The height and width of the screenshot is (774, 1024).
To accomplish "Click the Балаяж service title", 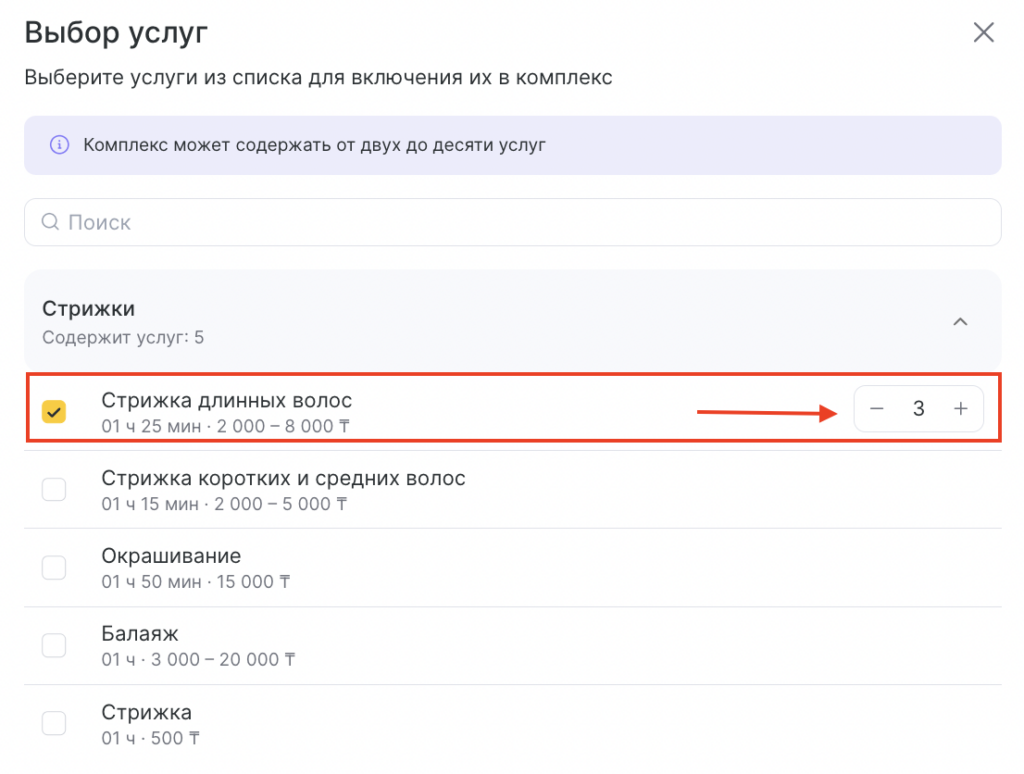I will pyautogui.click(x=140, y=634).
